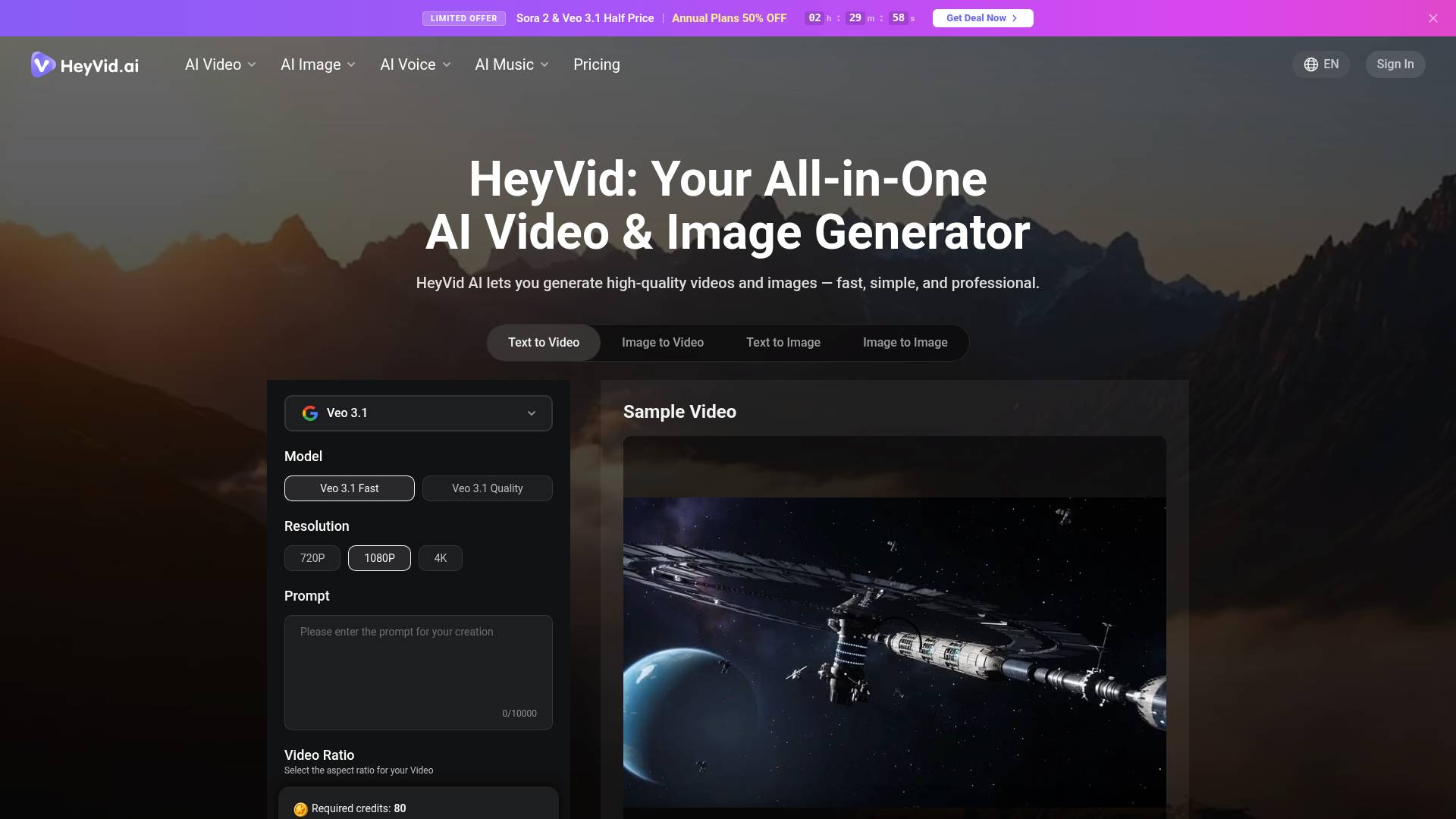Switch to the Text to Image tab
The width and height of the screenshot is (1456, 819).
783,343
